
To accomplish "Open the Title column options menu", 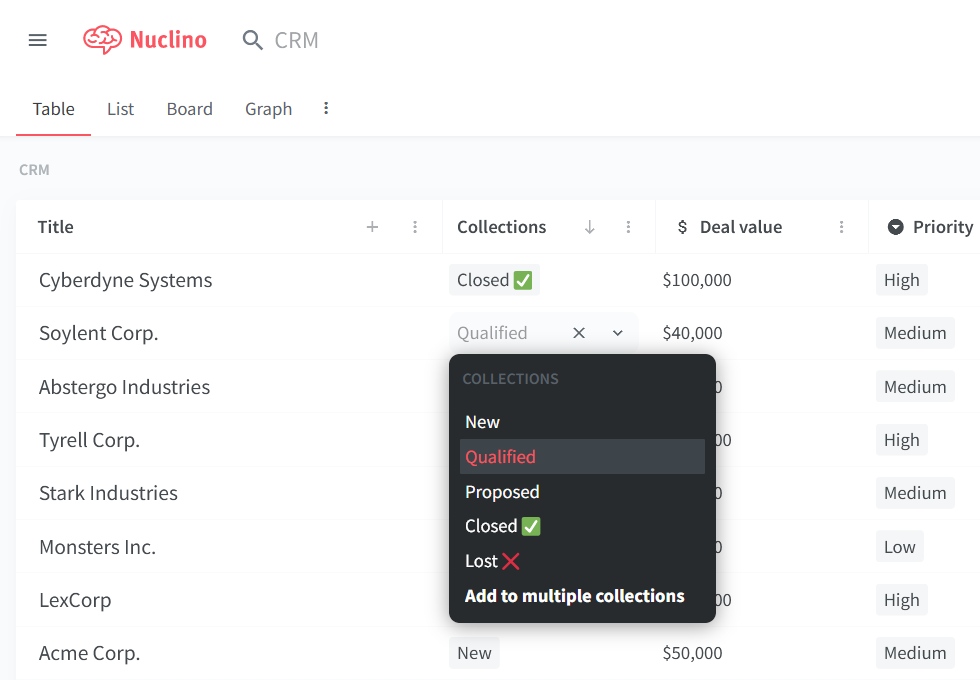I will click(415, 227).
